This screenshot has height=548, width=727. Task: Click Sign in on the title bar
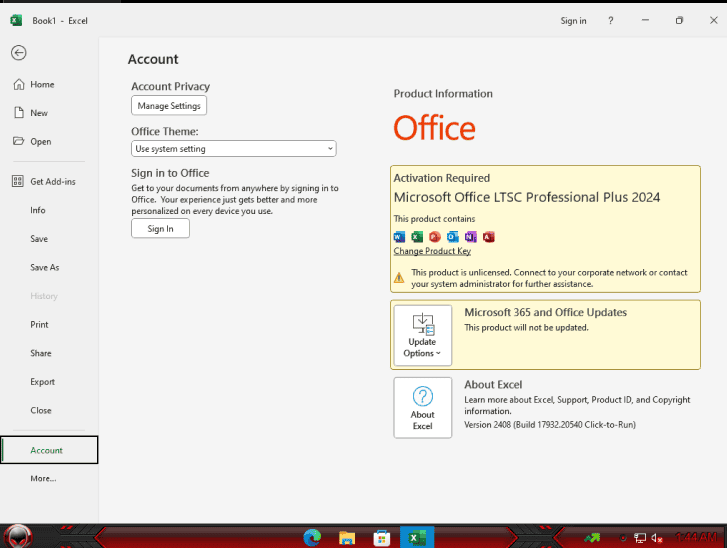tap(573, 21)
